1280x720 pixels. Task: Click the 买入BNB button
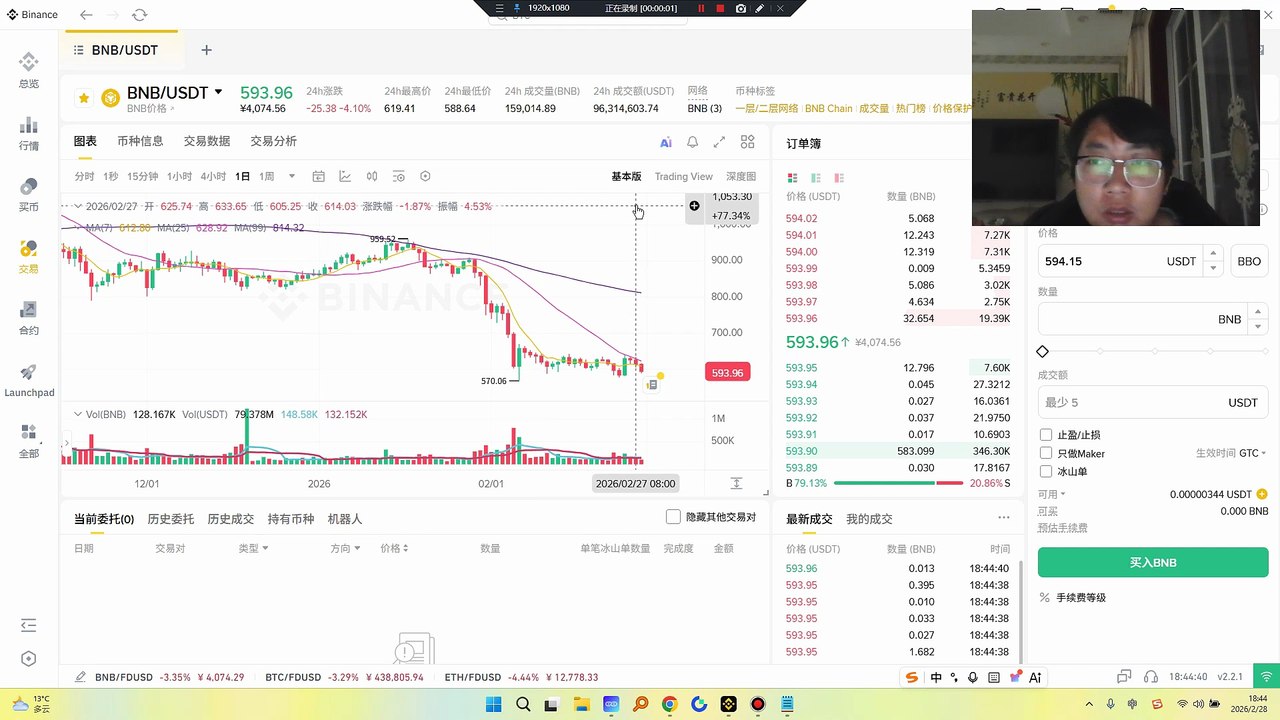[1153, 562]
